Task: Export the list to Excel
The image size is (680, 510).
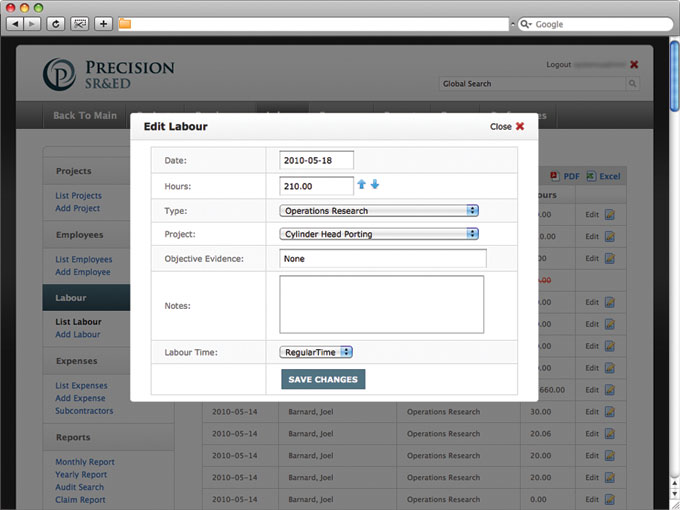Action: click(603, 176)
